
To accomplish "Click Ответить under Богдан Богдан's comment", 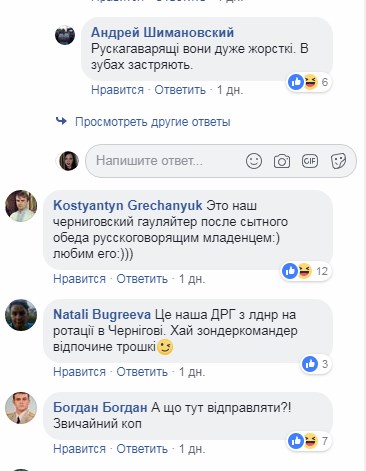I will [x=142, y=449].
